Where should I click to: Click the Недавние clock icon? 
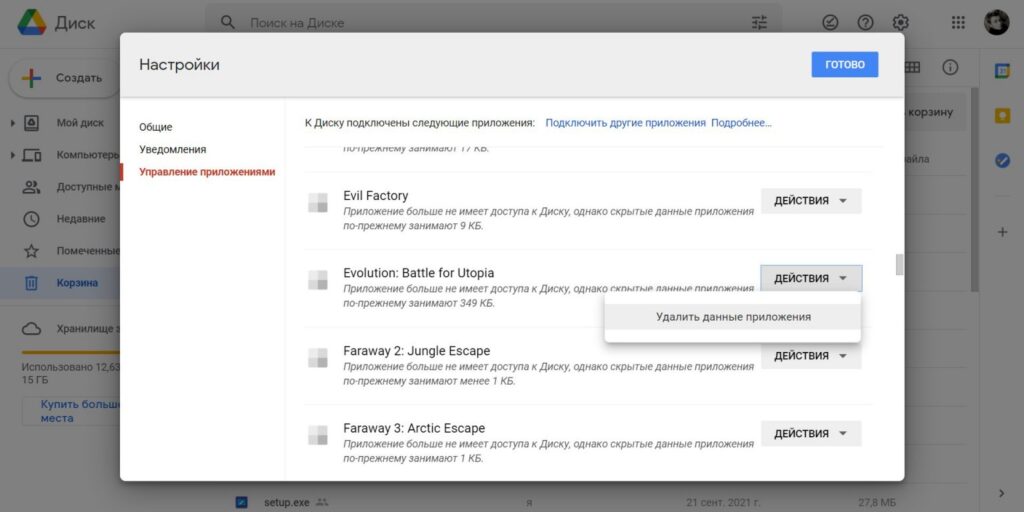(x=31, y=219)
